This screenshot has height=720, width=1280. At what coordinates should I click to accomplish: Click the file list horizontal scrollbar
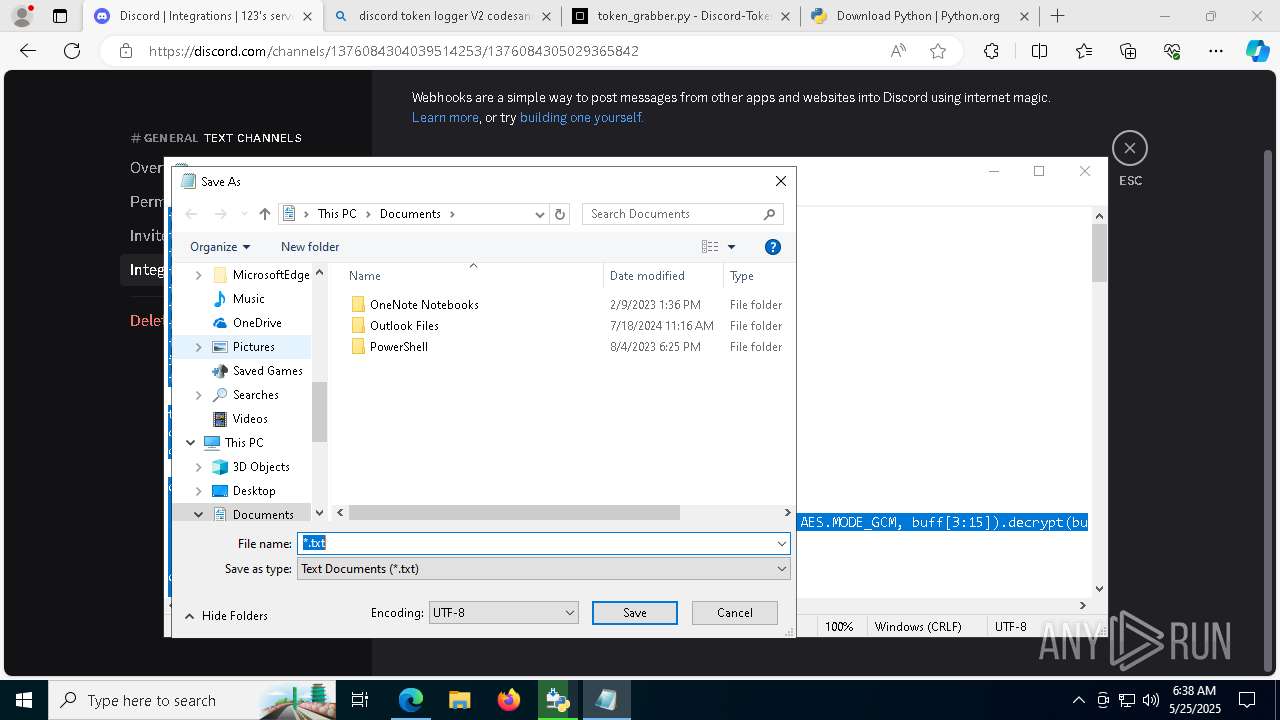[514, 513]
